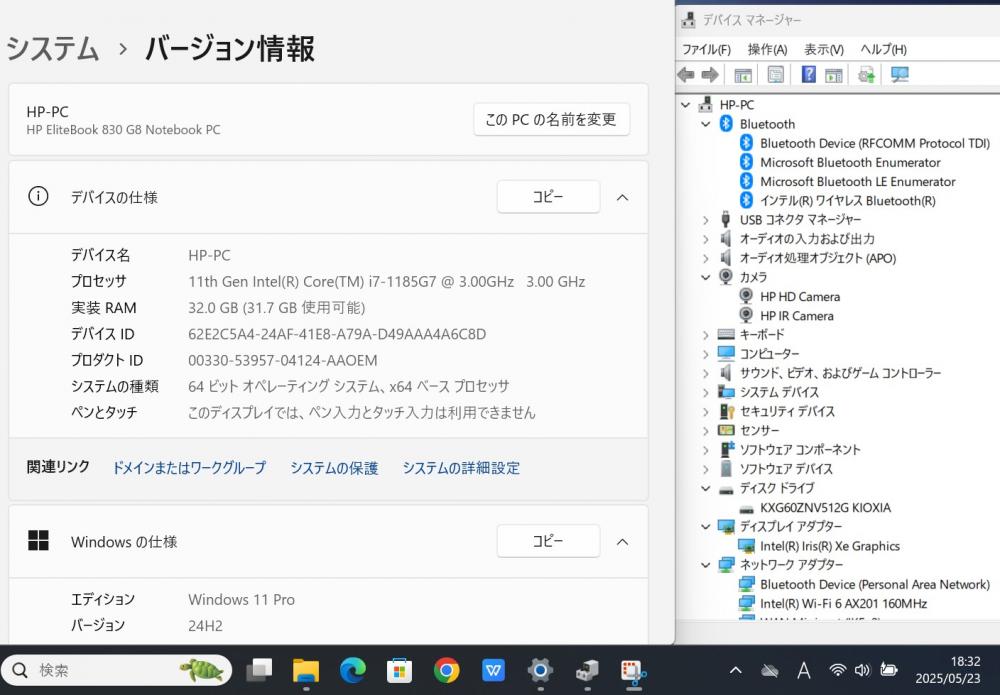Open the ファイル(F) menu
Image resolution: width=1000 pixels, height=695 pixels.
pos(706,49)
